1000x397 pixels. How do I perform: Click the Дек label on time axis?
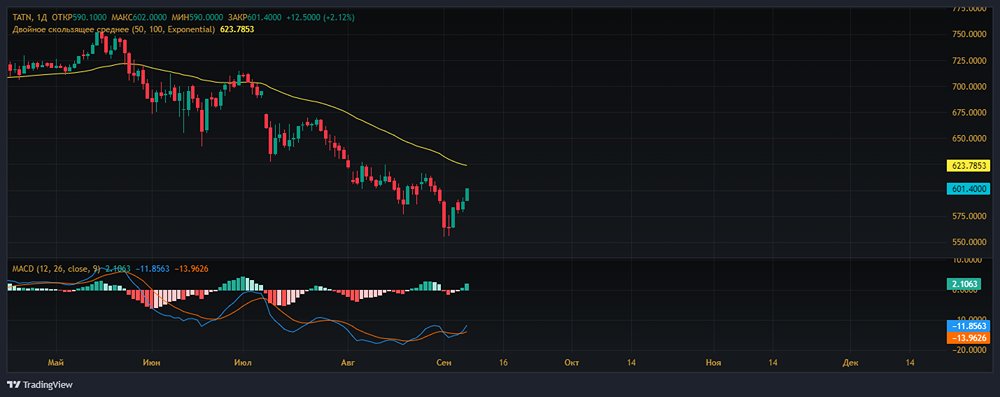[x=850, y=363]
